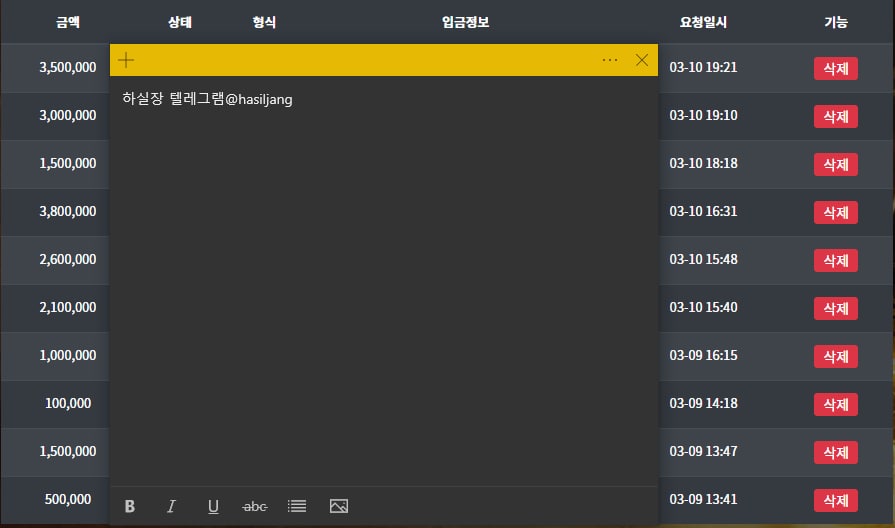This screenshot has height=528, width=895.
Task: Delete the 03-10 15:48 request row
Action: pos(836,260)
